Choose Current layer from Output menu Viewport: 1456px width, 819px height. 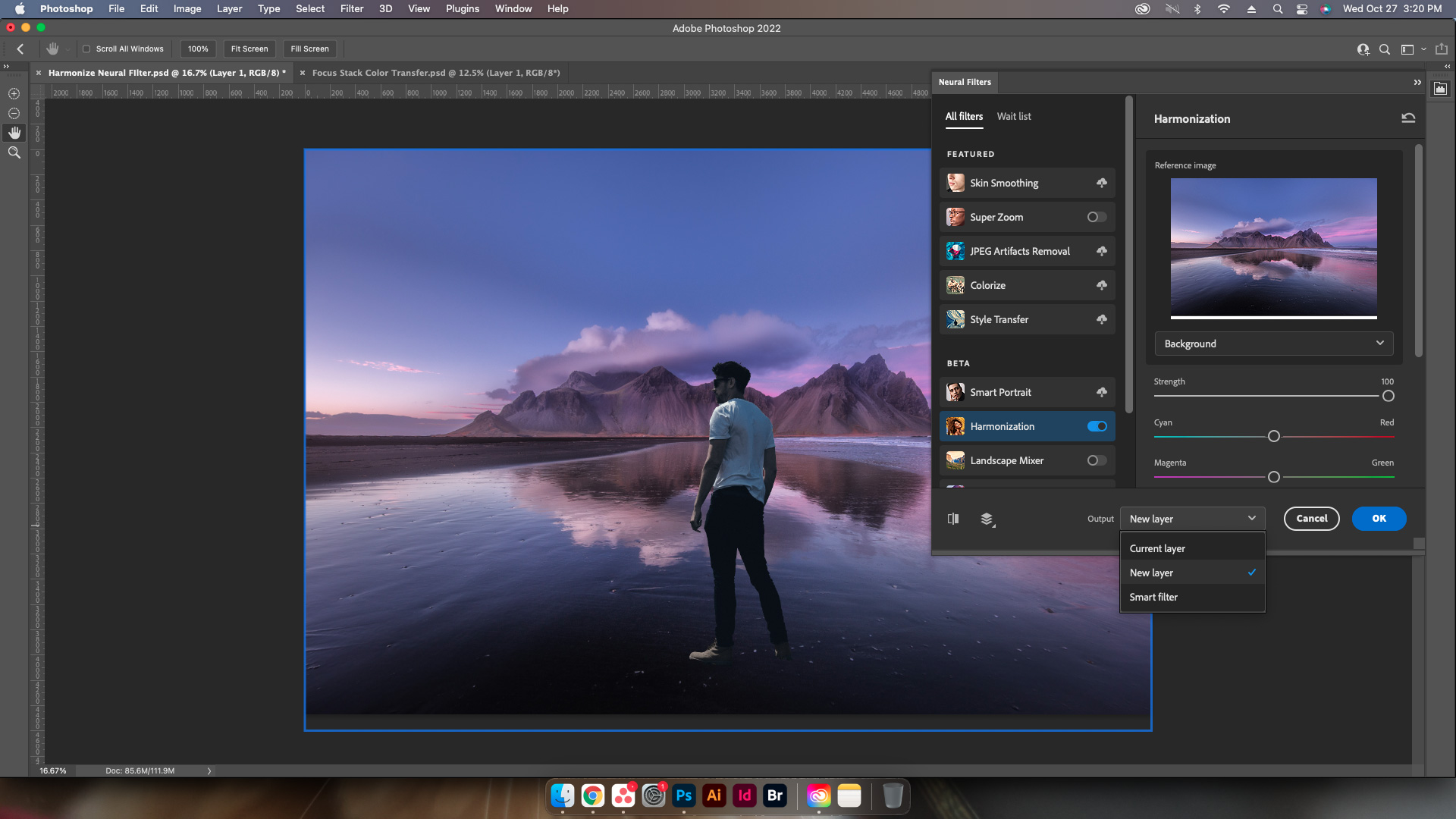[1192, 548]
